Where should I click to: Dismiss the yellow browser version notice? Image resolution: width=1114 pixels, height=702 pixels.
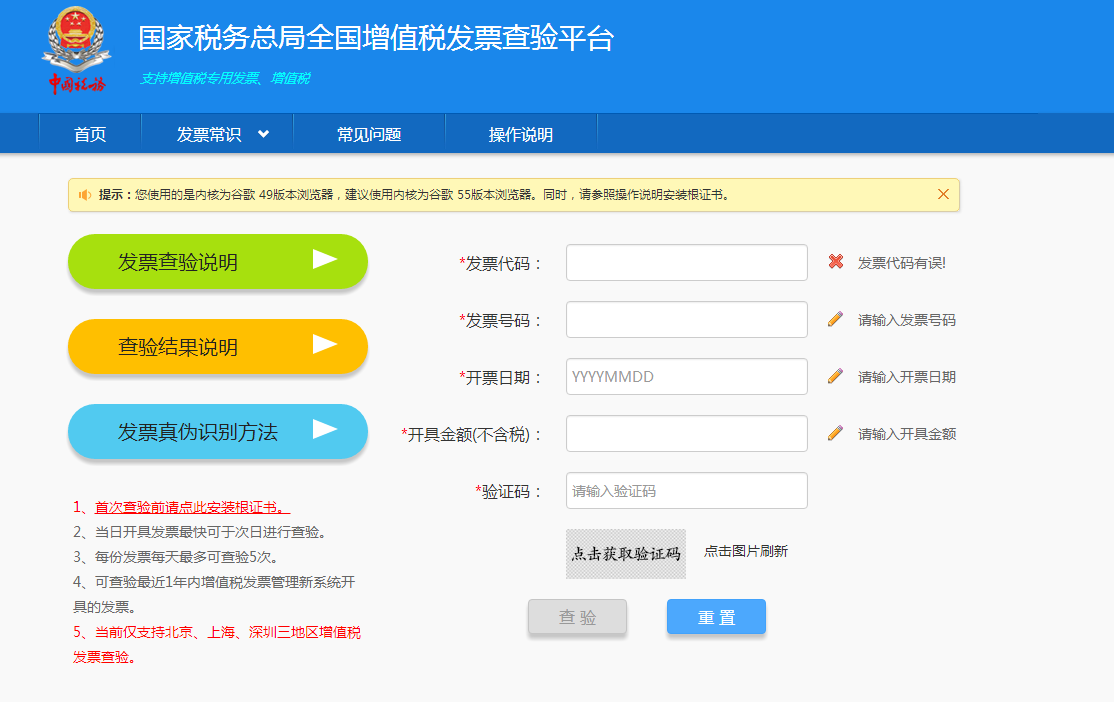[x=943, y=194]
